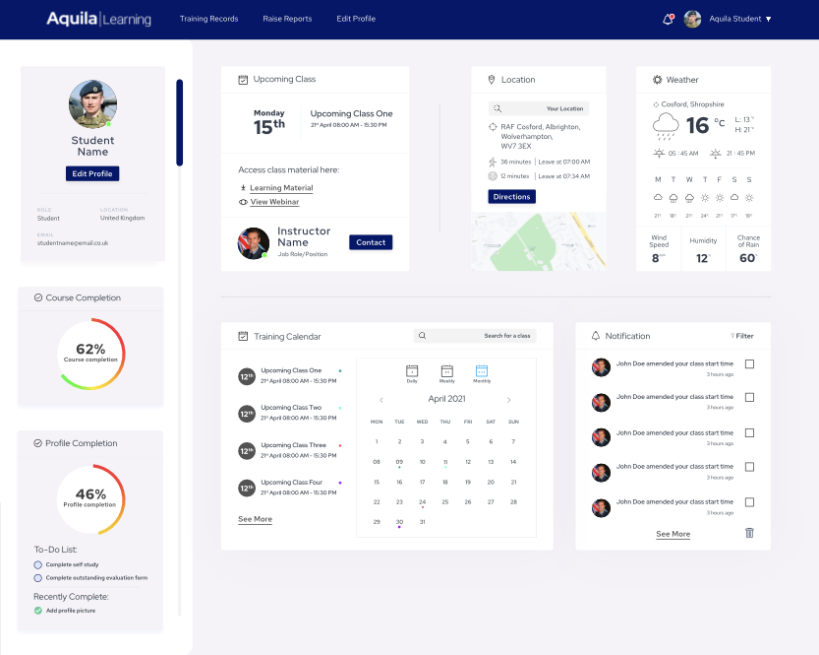
Task: Open Training Records menu item
Action: coord(209,19)
